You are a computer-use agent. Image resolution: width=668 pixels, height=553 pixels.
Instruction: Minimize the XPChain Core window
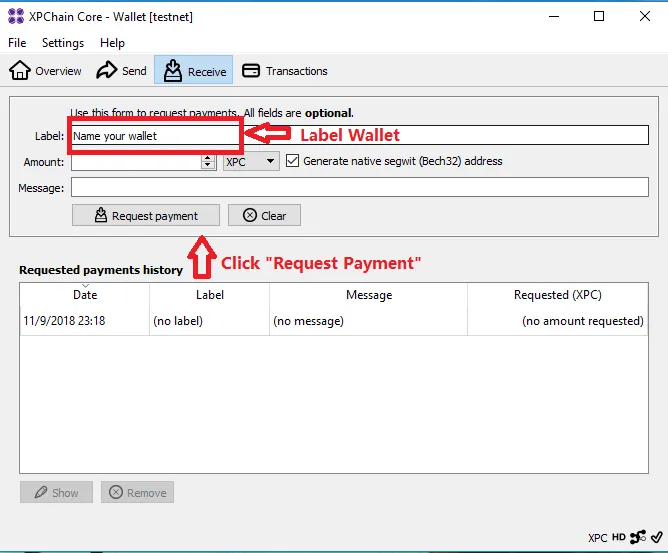(x=554, y=17)
